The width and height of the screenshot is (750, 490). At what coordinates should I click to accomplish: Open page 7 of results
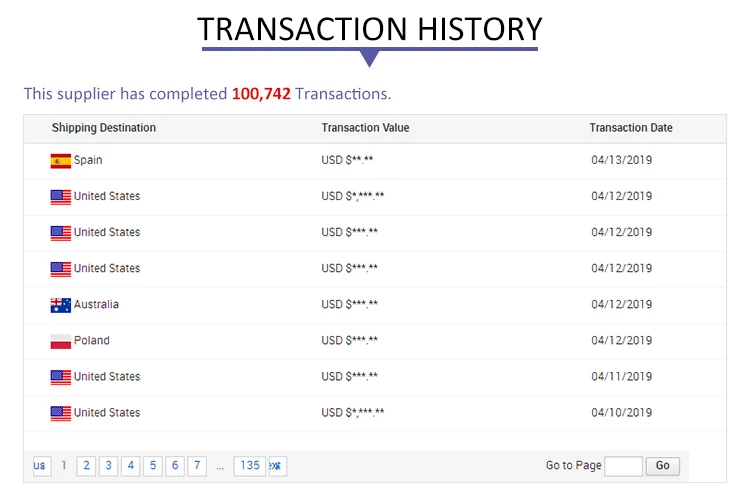[x=197, y=466]
